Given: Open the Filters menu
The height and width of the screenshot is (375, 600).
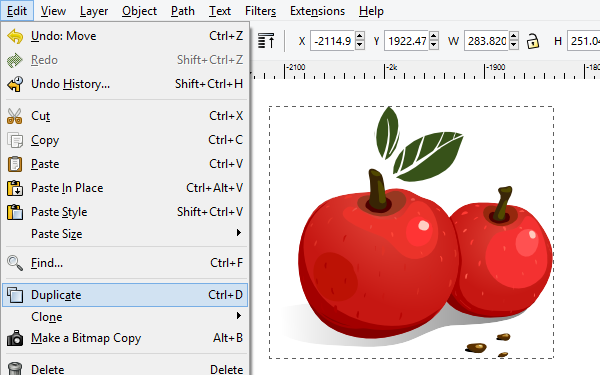Looking at the screenshot, I should click(x=260, y=11).
